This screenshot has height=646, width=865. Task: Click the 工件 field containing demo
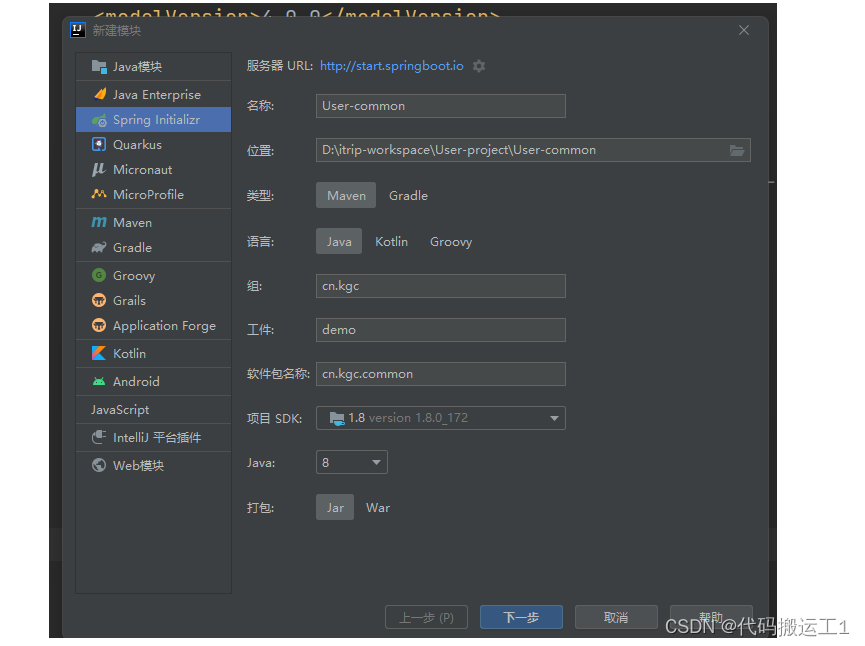tap(440, 330)
